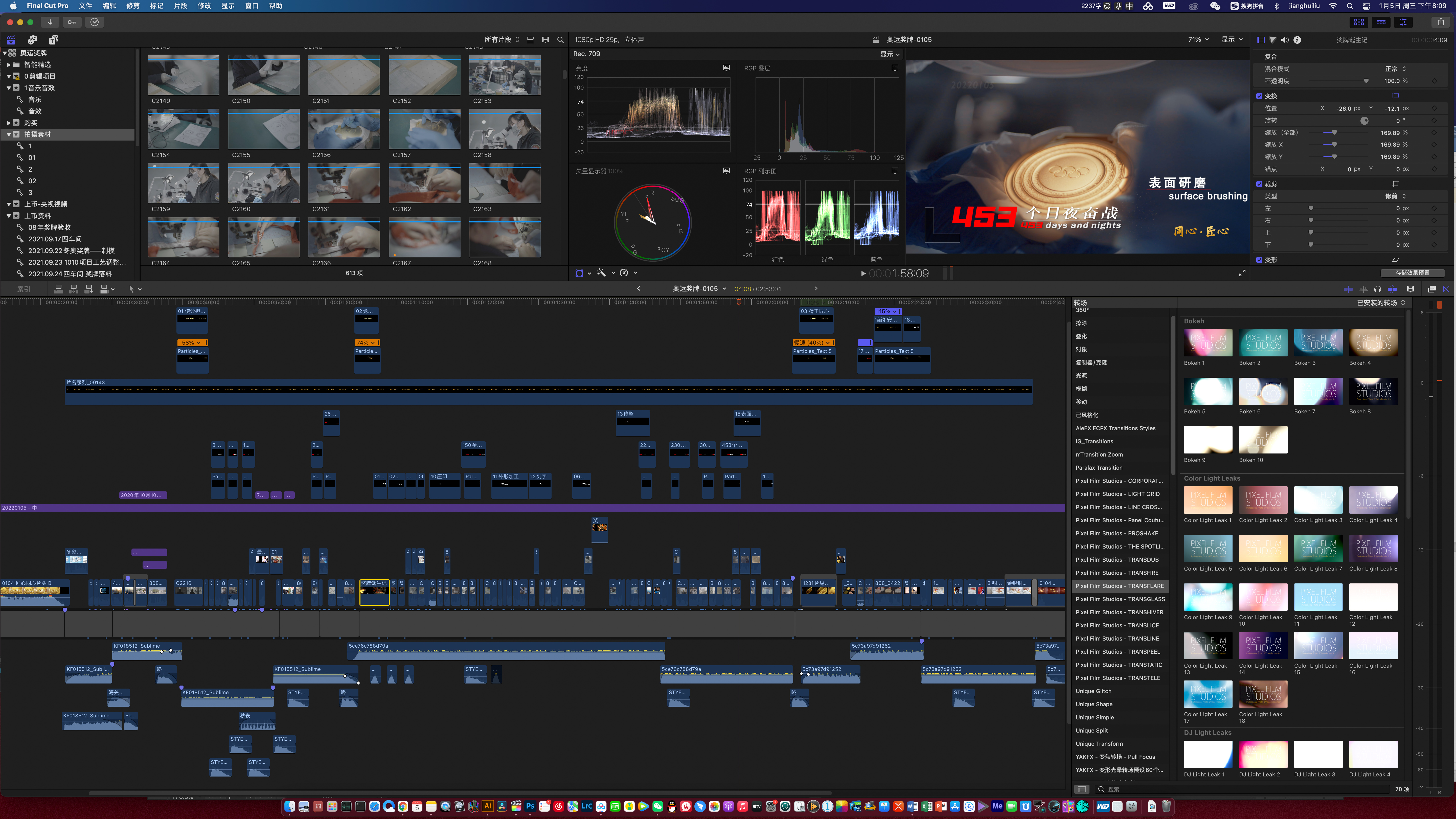Open the 类型 crop type dropdown
Image resolution: width=1456 pixels, height=819 pixels.
(x=1396, y=197)
